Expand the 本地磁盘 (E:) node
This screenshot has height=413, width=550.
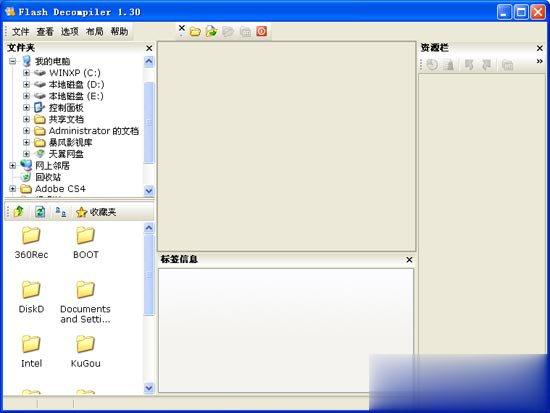pyautogui.click(x=26, y=96)
